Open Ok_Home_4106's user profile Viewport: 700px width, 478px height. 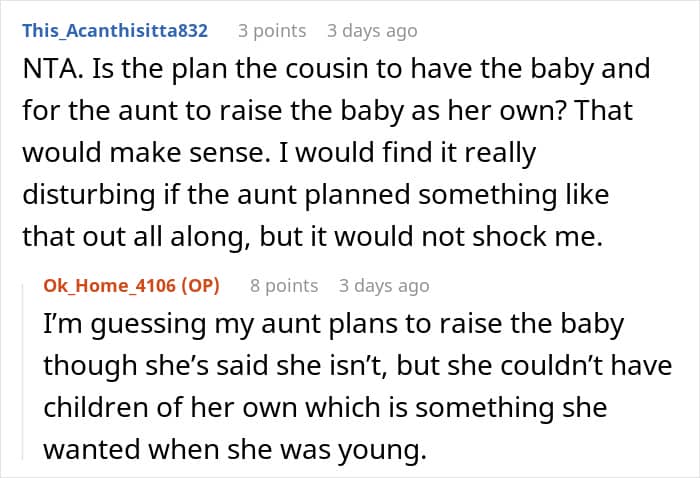107,286
